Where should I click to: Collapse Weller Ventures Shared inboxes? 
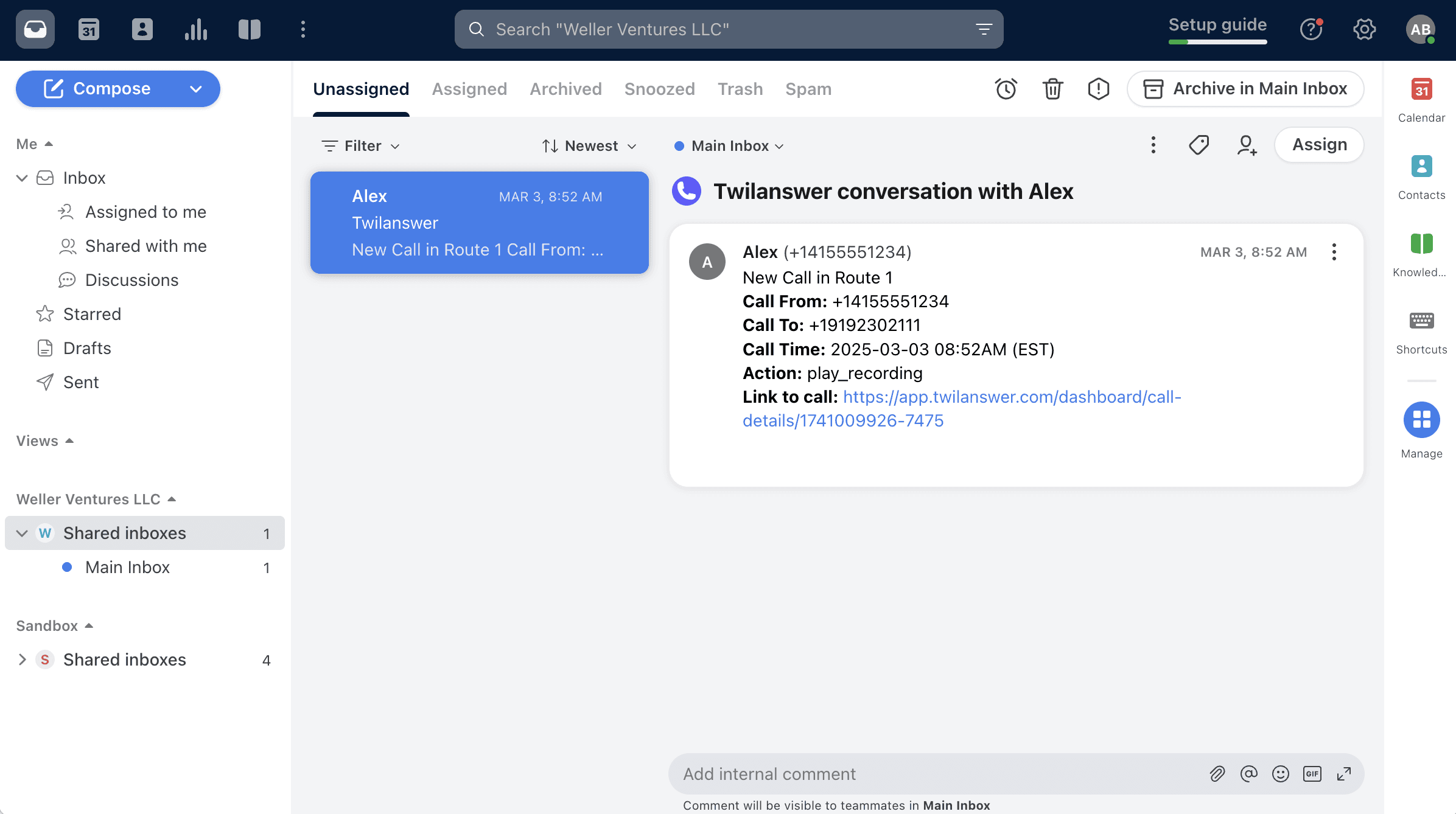[x=22, y=534]
